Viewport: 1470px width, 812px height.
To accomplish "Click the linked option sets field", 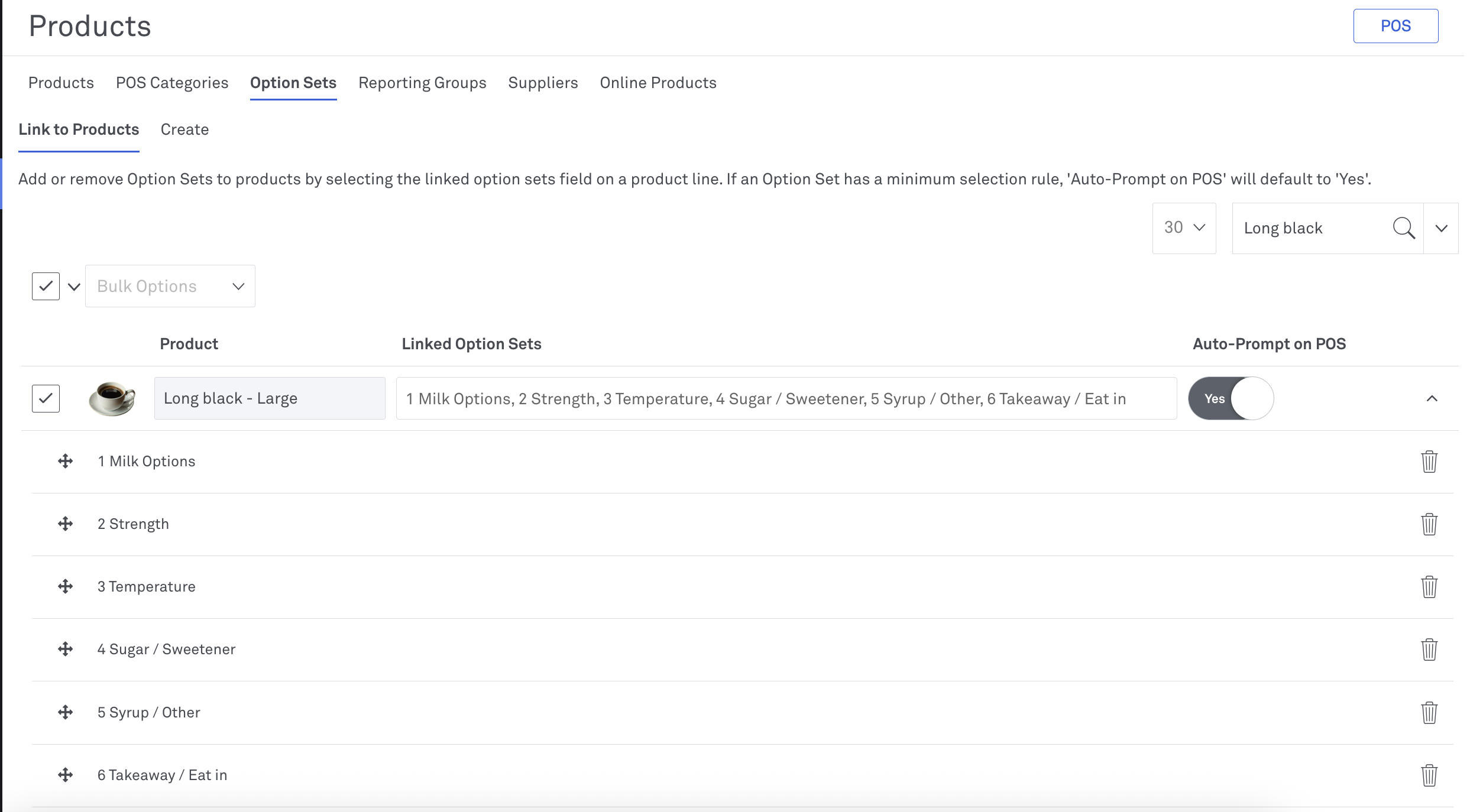I will point(786,398).
